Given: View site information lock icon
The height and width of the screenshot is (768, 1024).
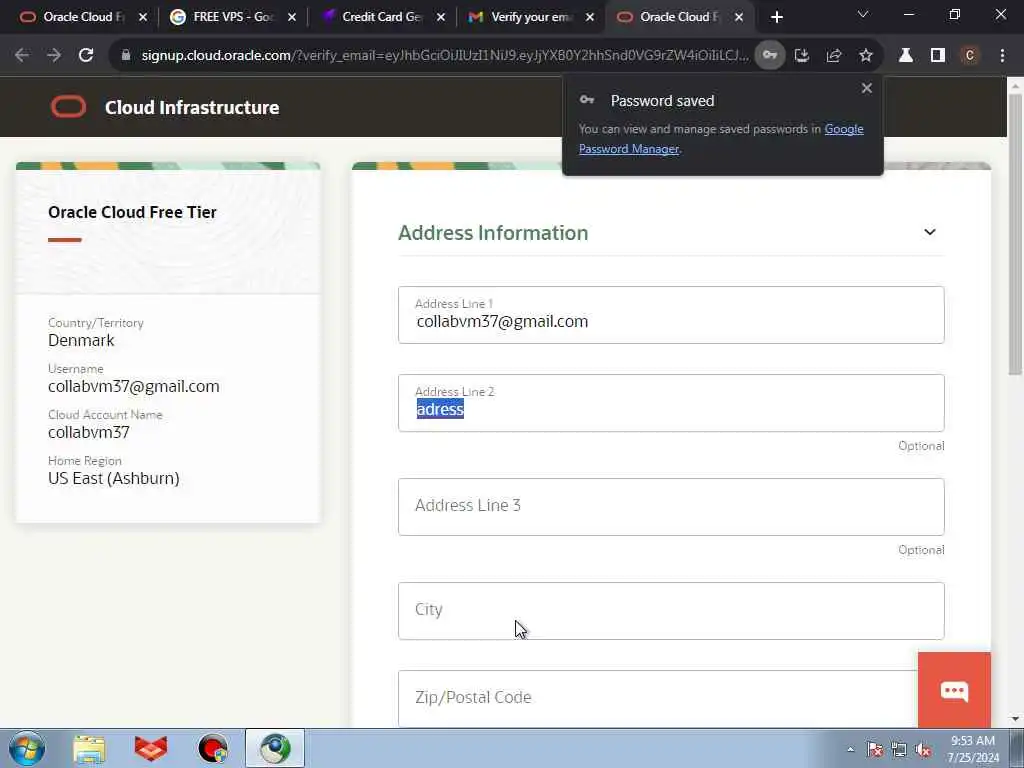Looking at the screenshot, I should point(126,56).
